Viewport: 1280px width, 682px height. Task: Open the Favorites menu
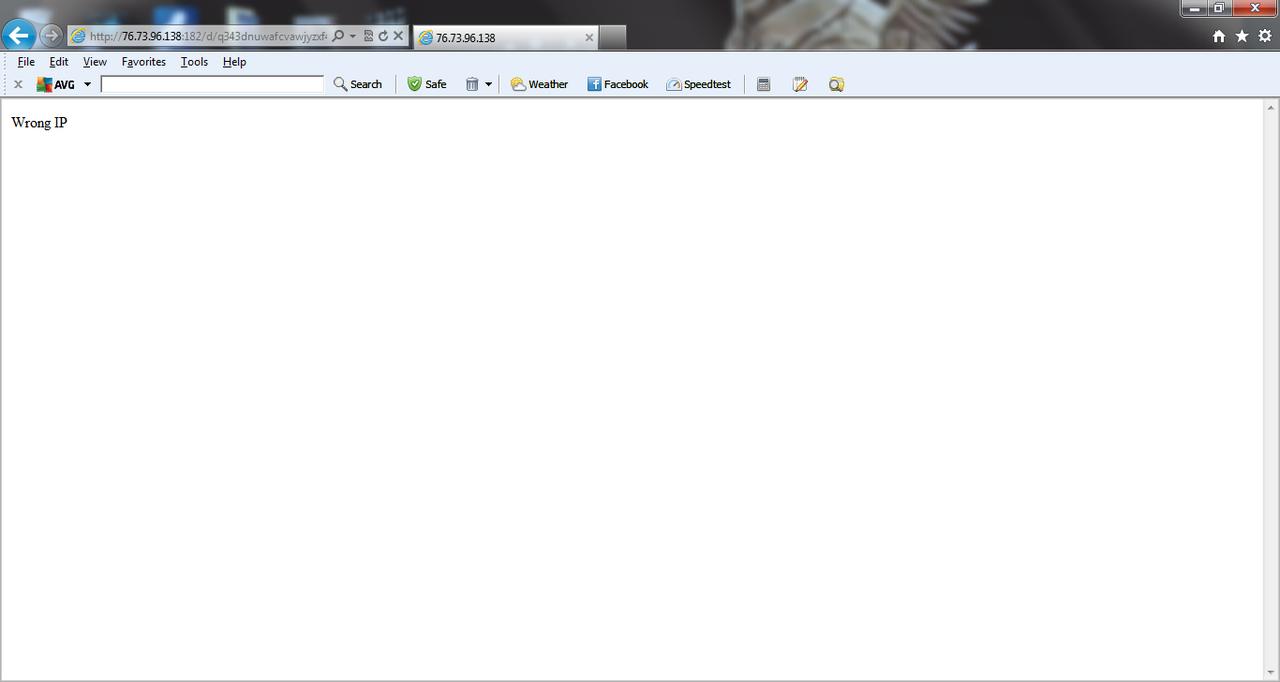point(143,62)
